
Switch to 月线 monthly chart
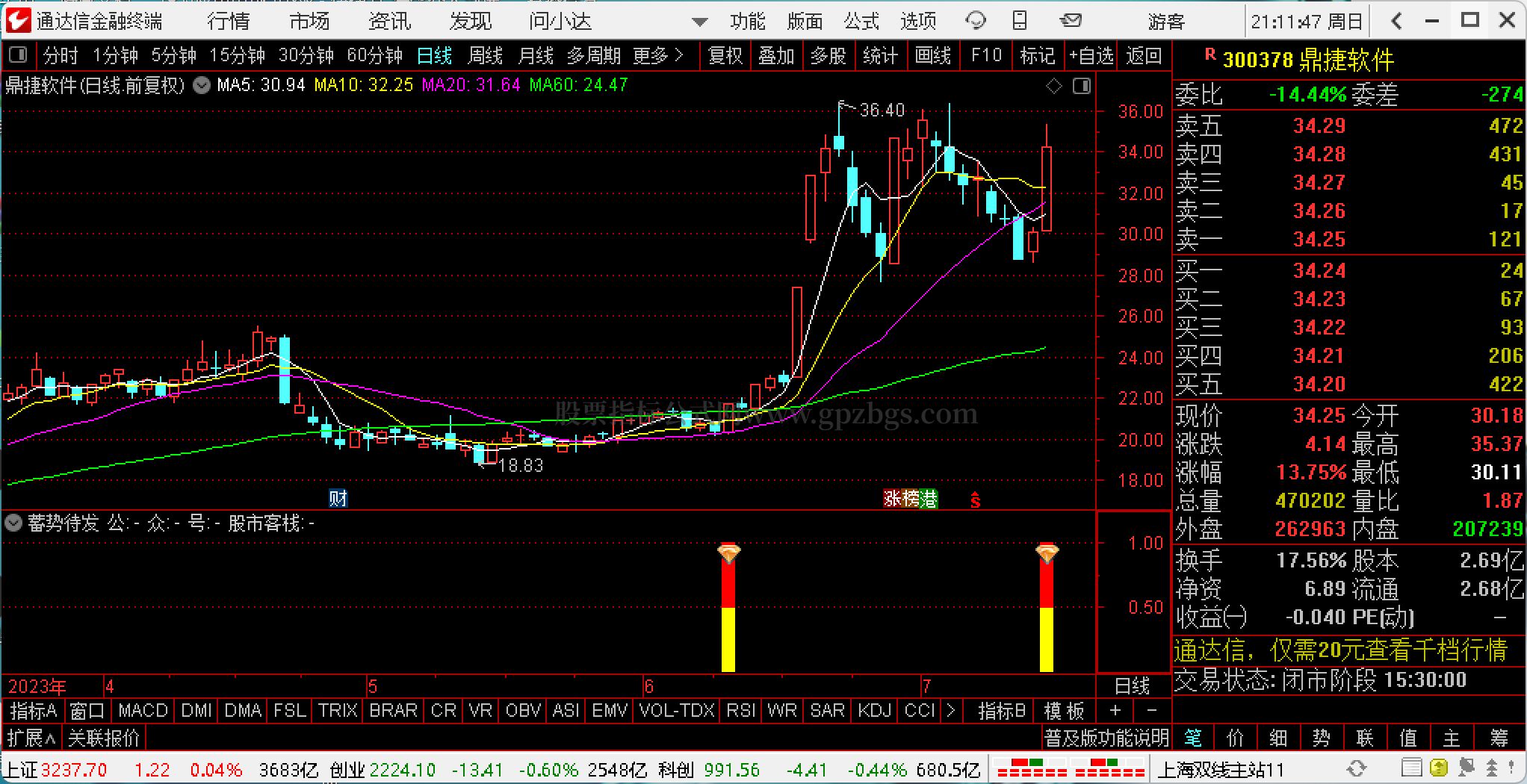(x=536, y=55)
